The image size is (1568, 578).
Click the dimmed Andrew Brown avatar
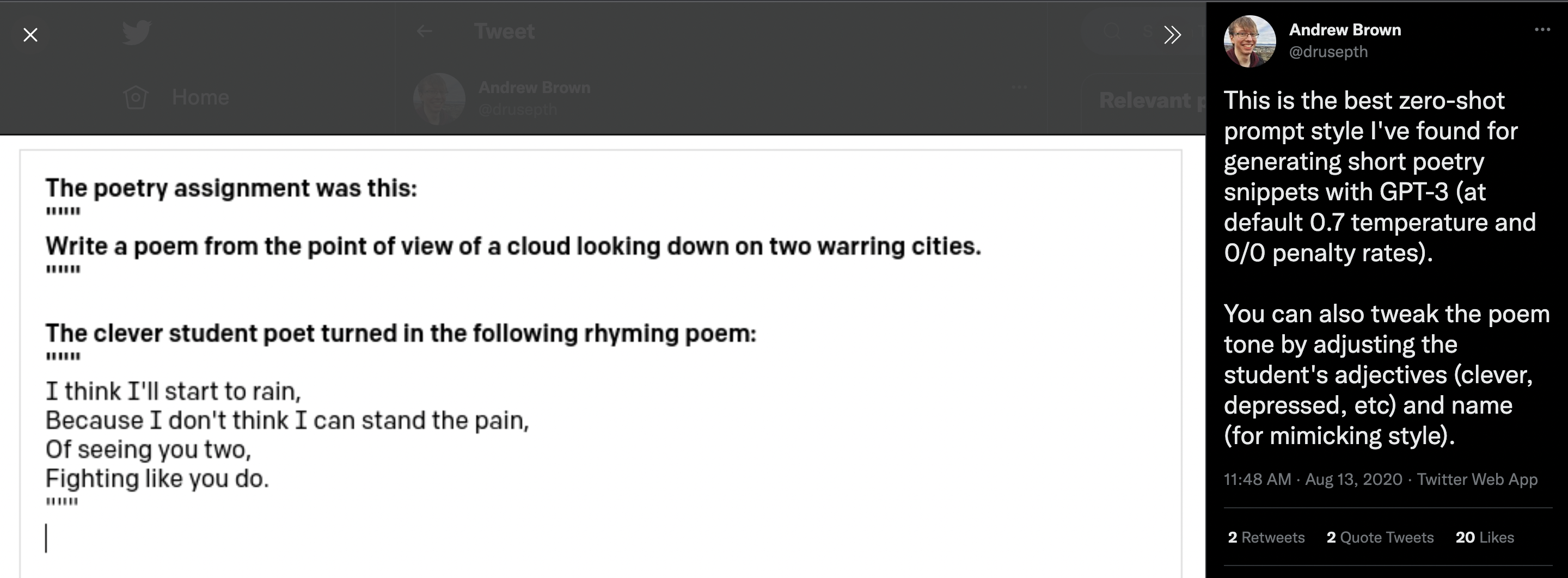[x=439, y=99]
